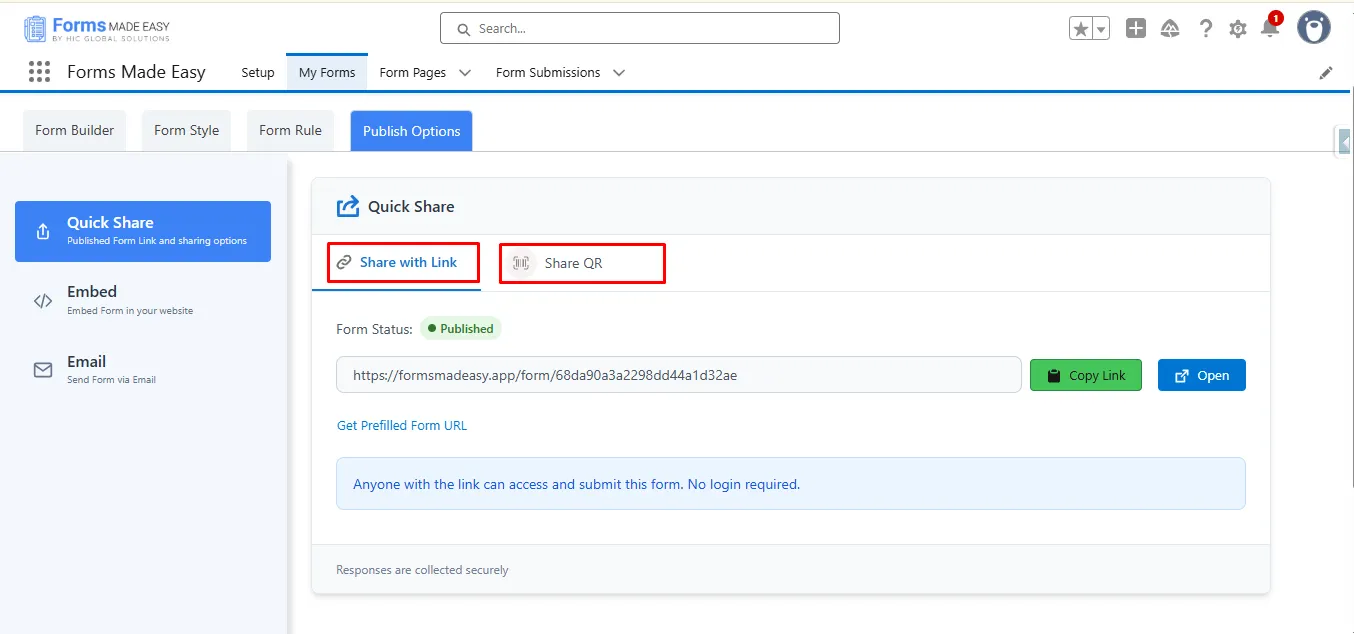The image size is (1354, 634).
Task: Select the Email sharing option
Action: 86,369
